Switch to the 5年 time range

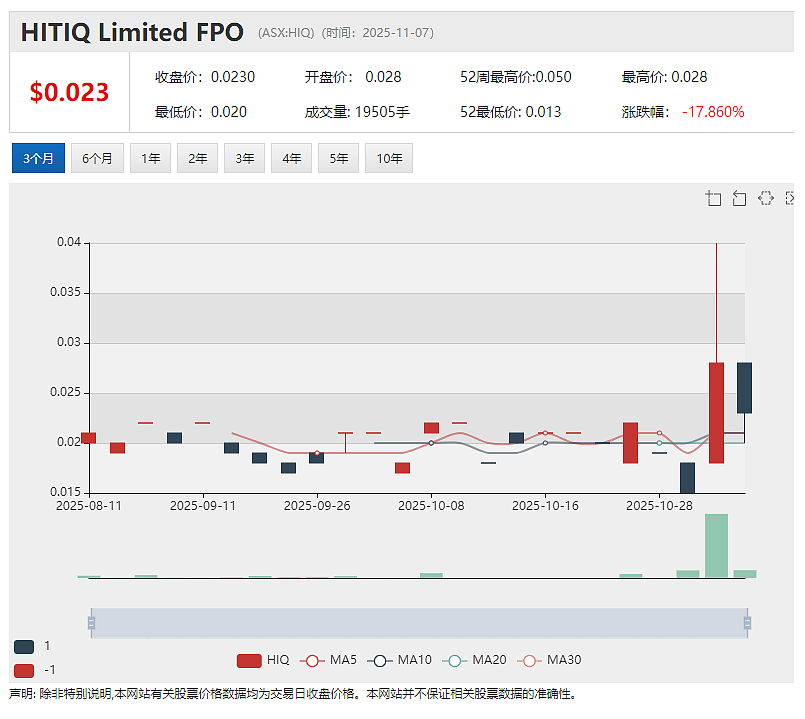[338, 158]
